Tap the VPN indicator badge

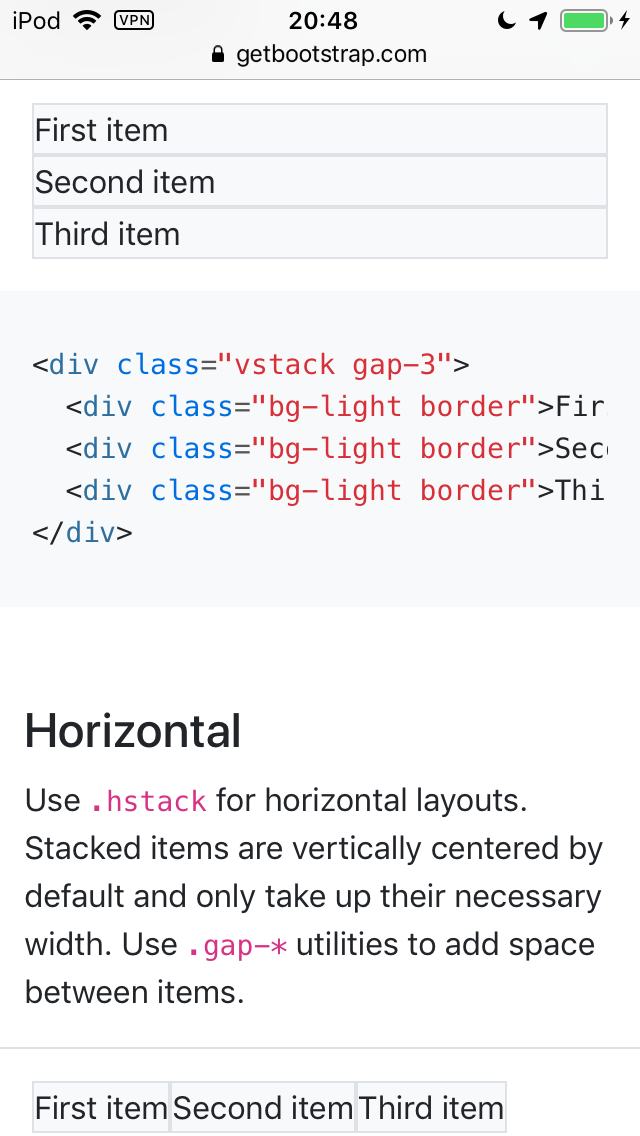(134, 20)
